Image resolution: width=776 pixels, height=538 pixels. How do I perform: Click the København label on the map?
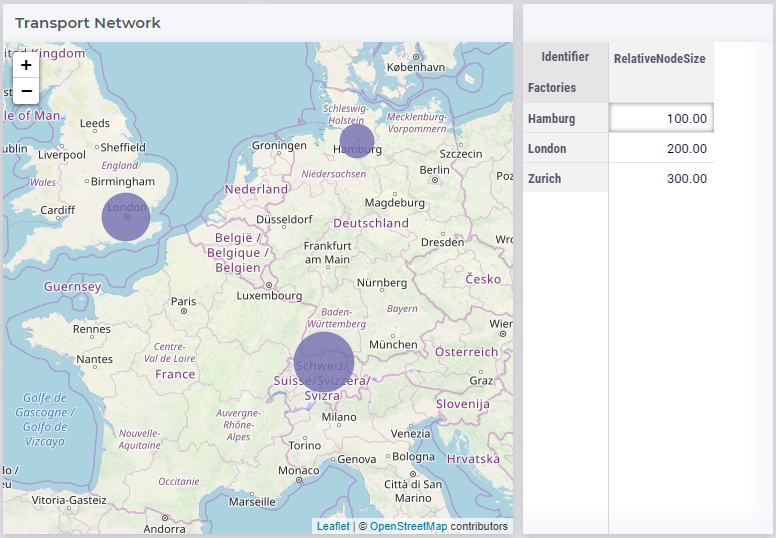click(x=416, y=67)
